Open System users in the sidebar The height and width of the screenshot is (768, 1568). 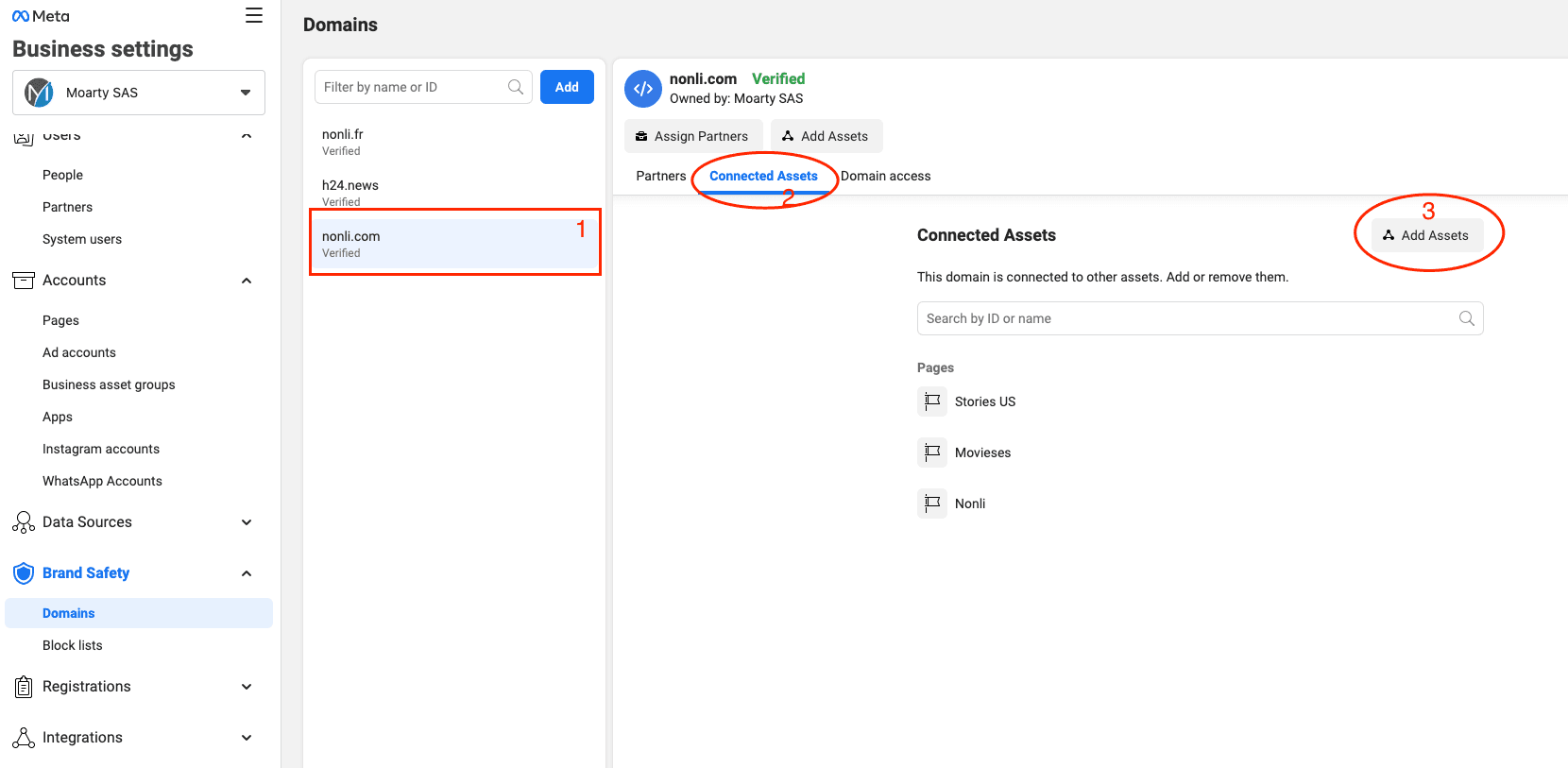pyautogui.click(x=82, y=239)
